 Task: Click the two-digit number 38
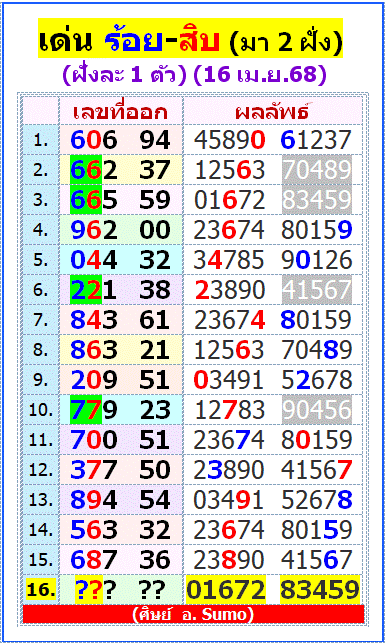[155, 290]
